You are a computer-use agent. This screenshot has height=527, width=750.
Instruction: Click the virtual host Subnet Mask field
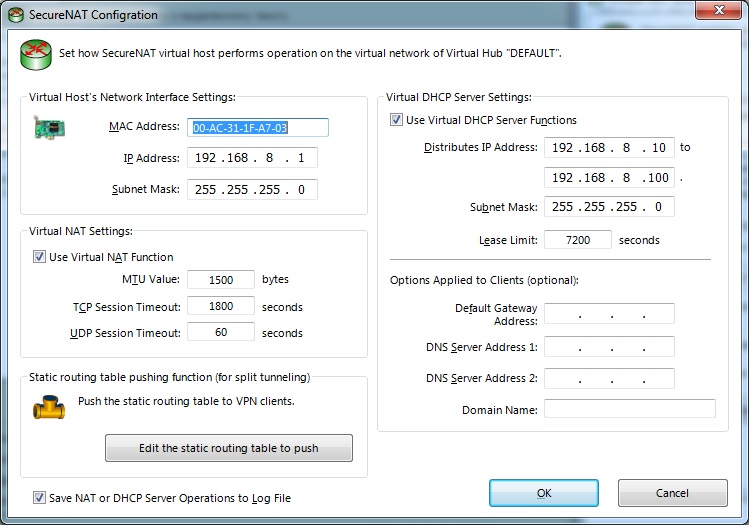[252, 190]
